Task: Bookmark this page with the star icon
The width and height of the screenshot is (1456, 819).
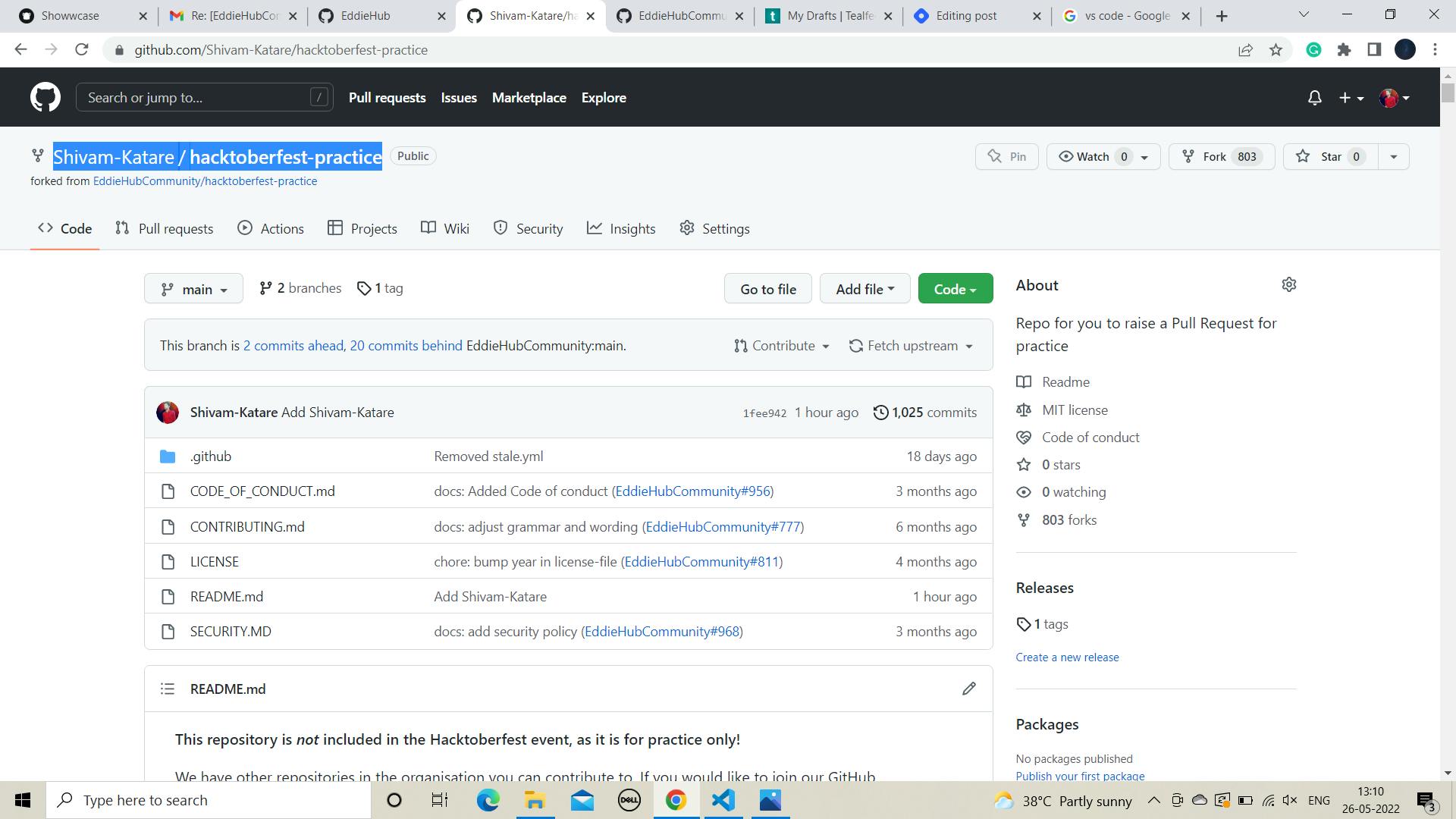Action: tap(1276, 50)
